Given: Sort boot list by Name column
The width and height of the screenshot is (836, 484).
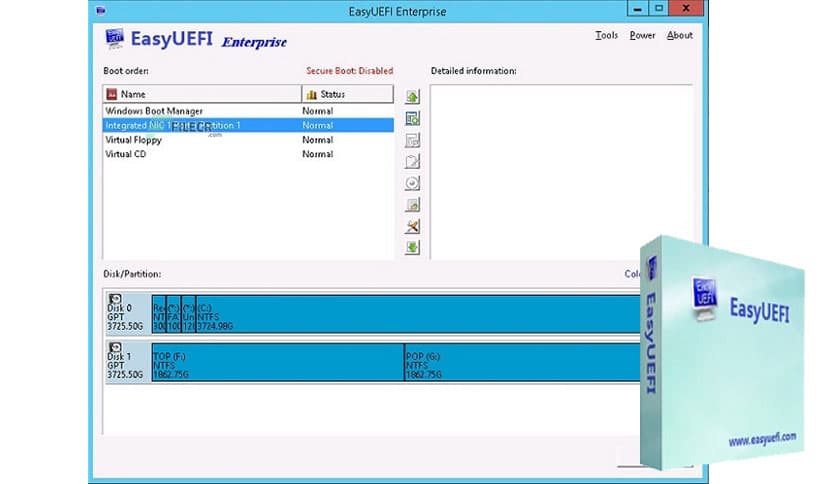Looking at the screenshot, I should click(202, 94).
